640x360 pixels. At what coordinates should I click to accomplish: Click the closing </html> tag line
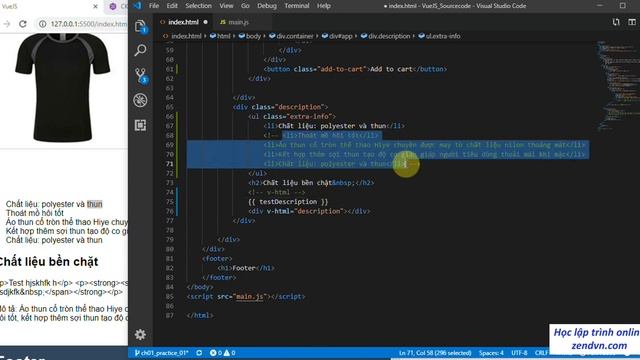coord(200,316)
